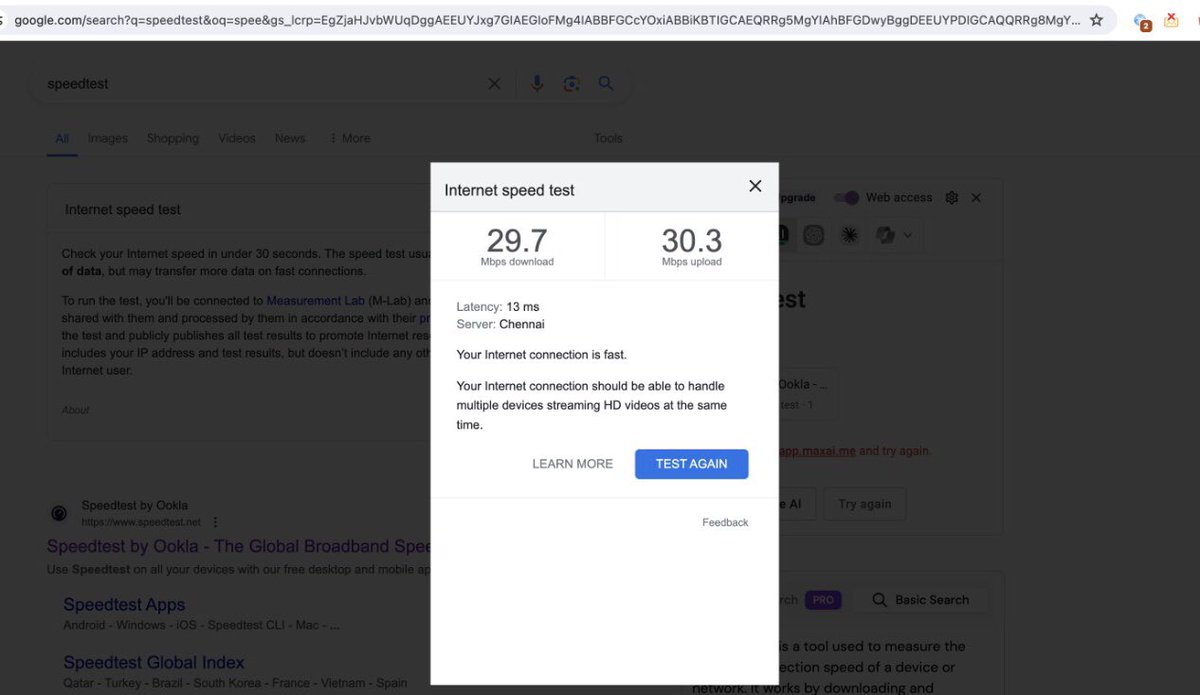
Task: Open the Speedtest Global Index sitelink
Action: [x=154, y=662]
